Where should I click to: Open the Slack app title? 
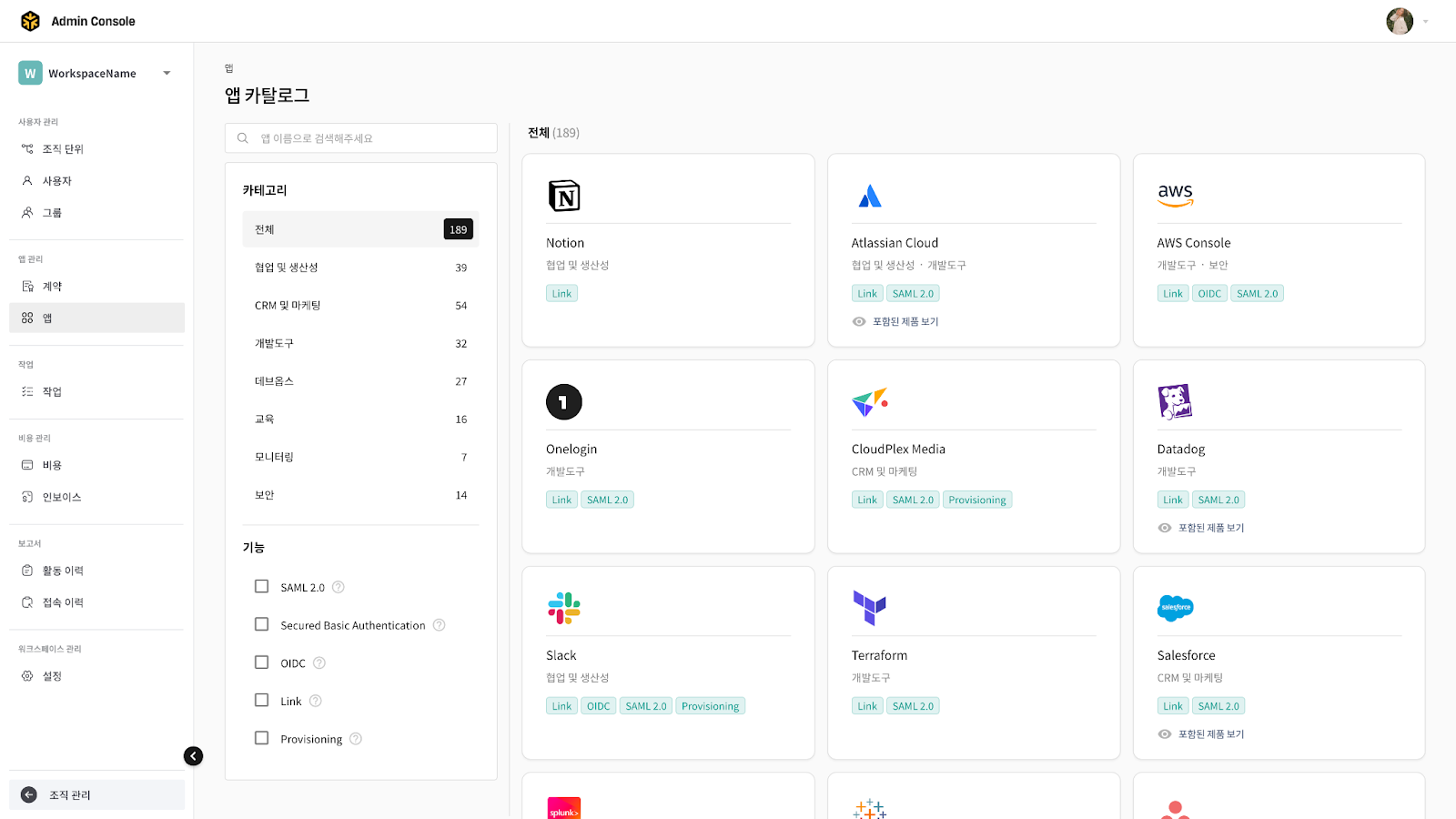point(561,655)
